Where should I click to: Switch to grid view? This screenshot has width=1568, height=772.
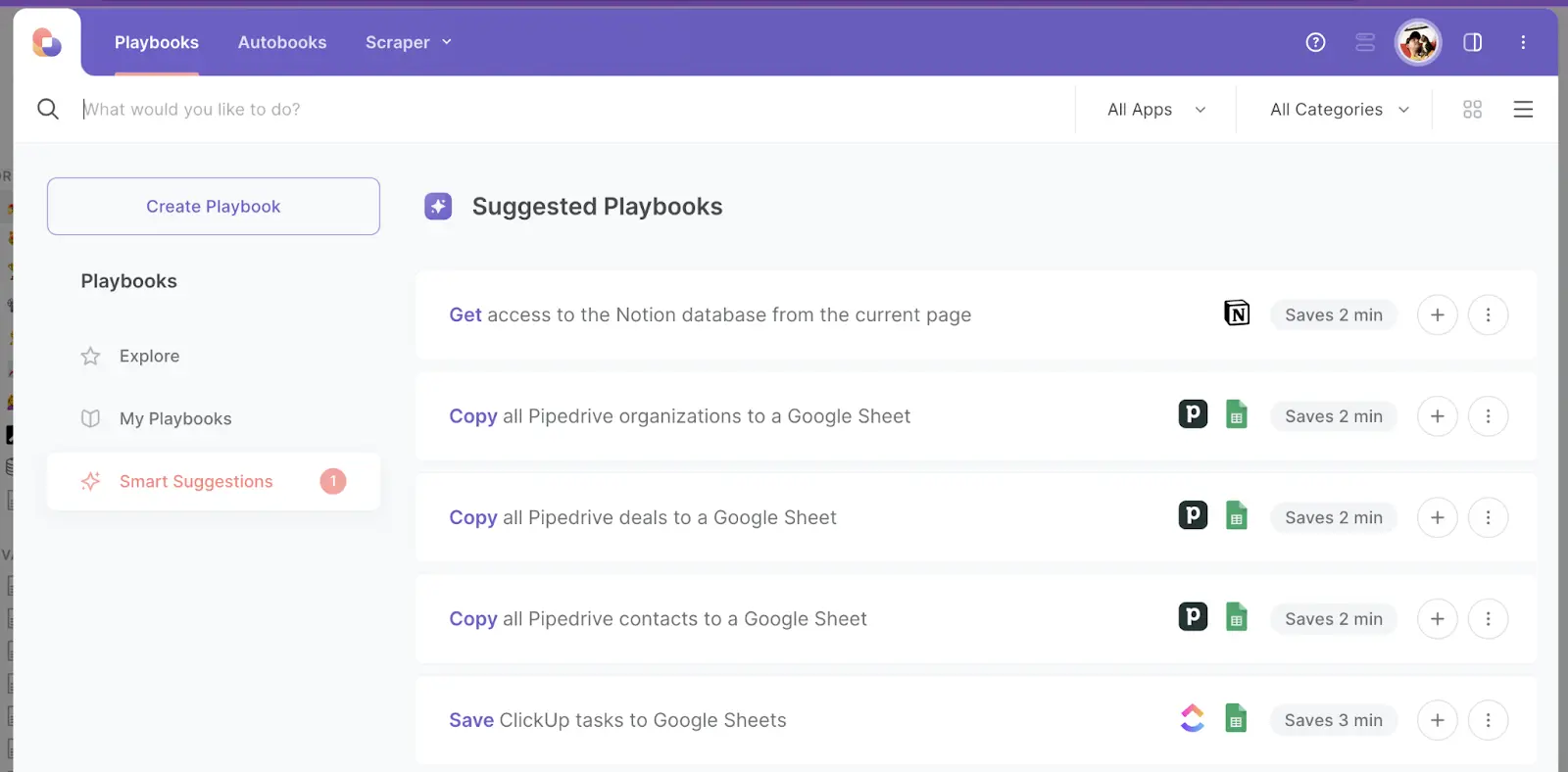1472,110
